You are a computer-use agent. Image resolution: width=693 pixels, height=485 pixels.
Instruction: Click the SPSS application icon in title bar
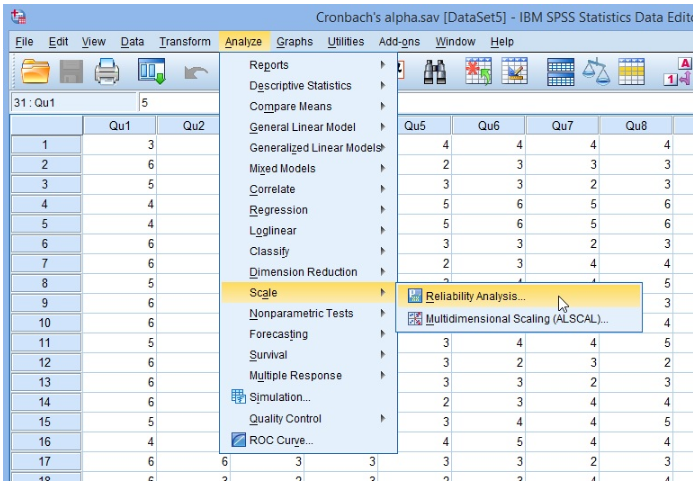tap(19, 17)
